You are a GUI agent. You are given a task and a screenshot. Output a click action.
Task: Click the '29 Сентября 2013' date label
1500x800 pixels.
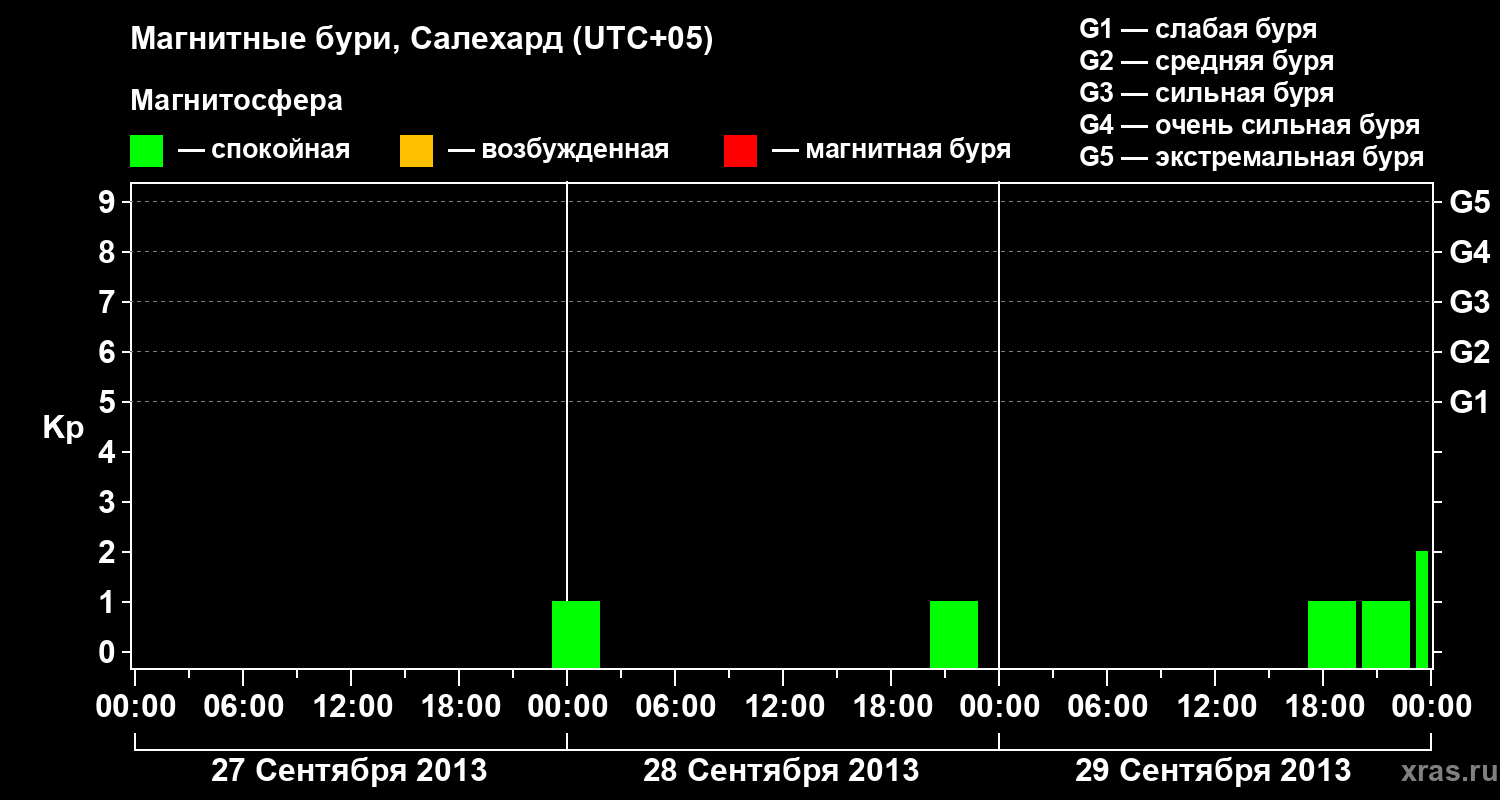click(1213, 770)
